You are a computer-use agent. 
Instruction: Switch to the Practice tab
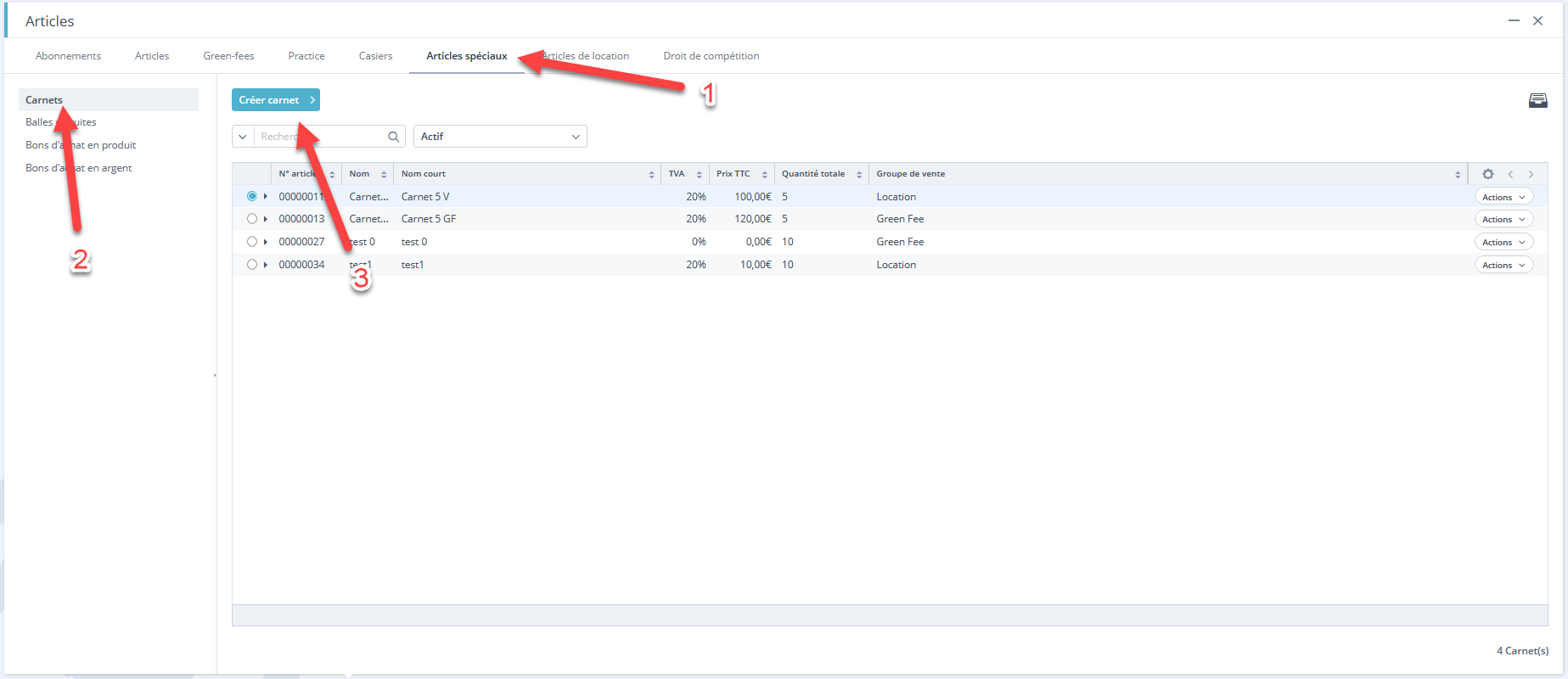[306, 56]
